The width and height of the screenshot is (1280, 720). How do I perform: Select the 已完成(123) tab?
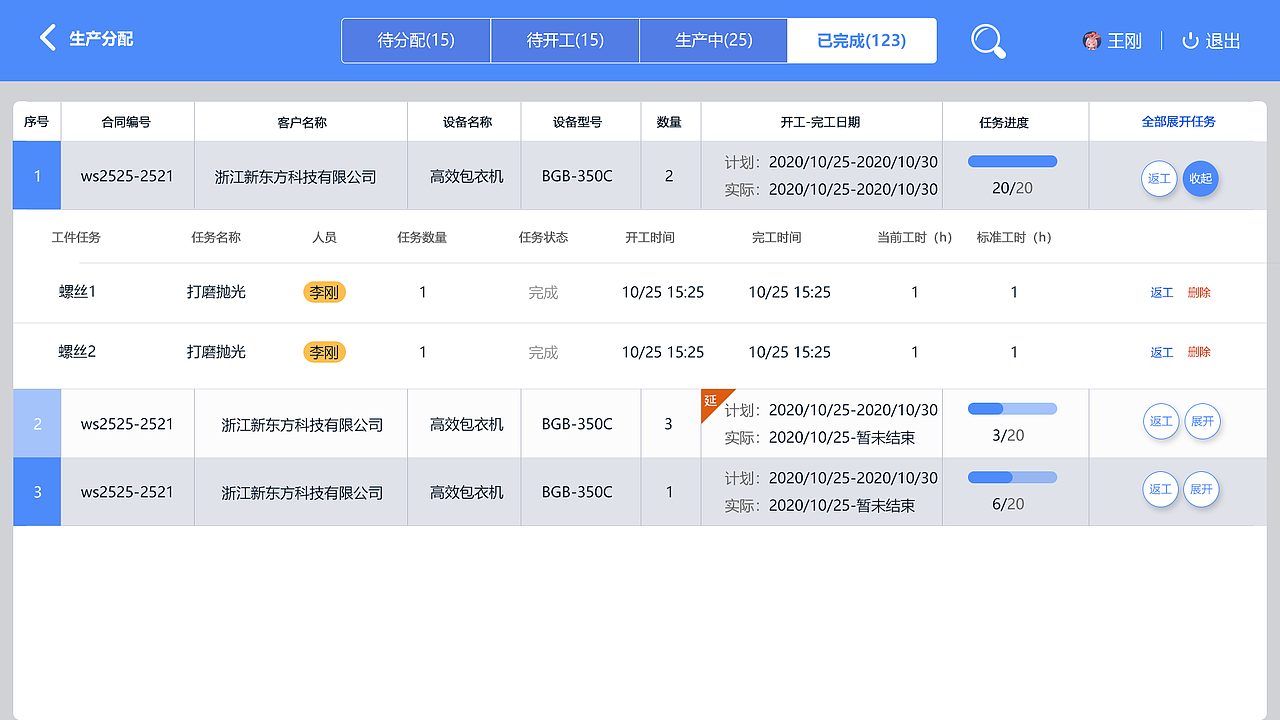(x=862, y=41)
